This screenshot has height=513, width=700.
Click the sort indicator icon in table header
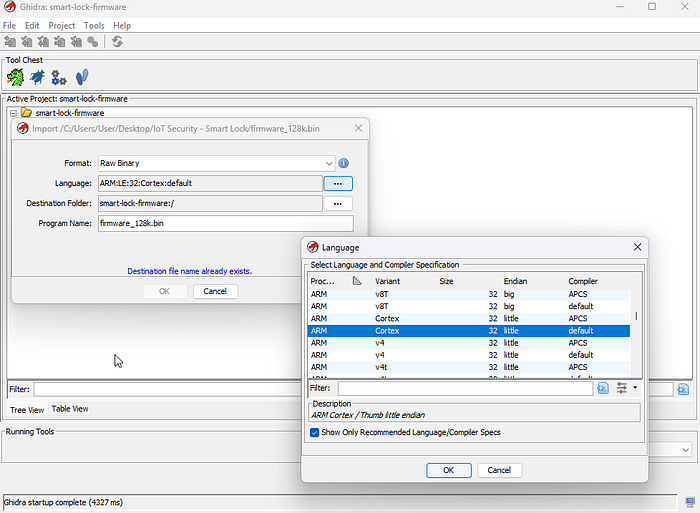pyautogui.click(x=357, y=281)
